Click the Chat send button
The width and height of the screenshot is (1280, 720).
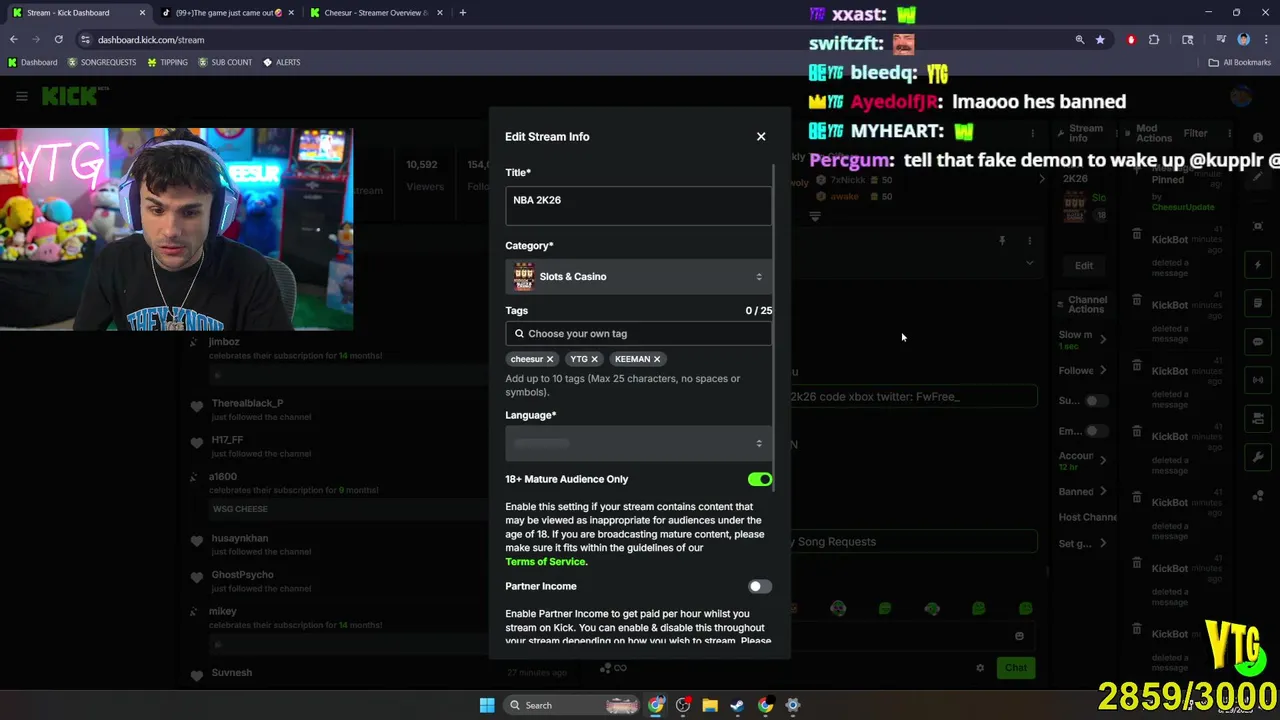point(1015,667)
